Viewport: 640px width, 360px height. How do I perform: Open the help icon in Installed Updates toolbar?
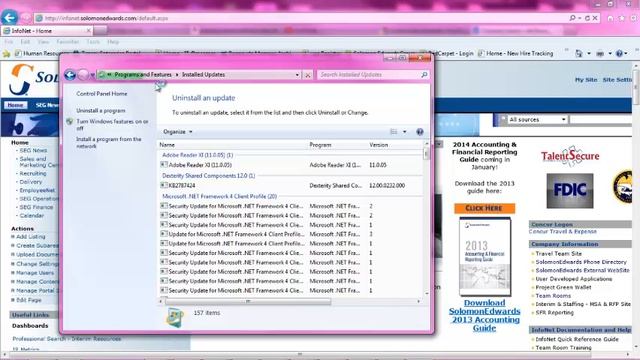coord(420,132)
